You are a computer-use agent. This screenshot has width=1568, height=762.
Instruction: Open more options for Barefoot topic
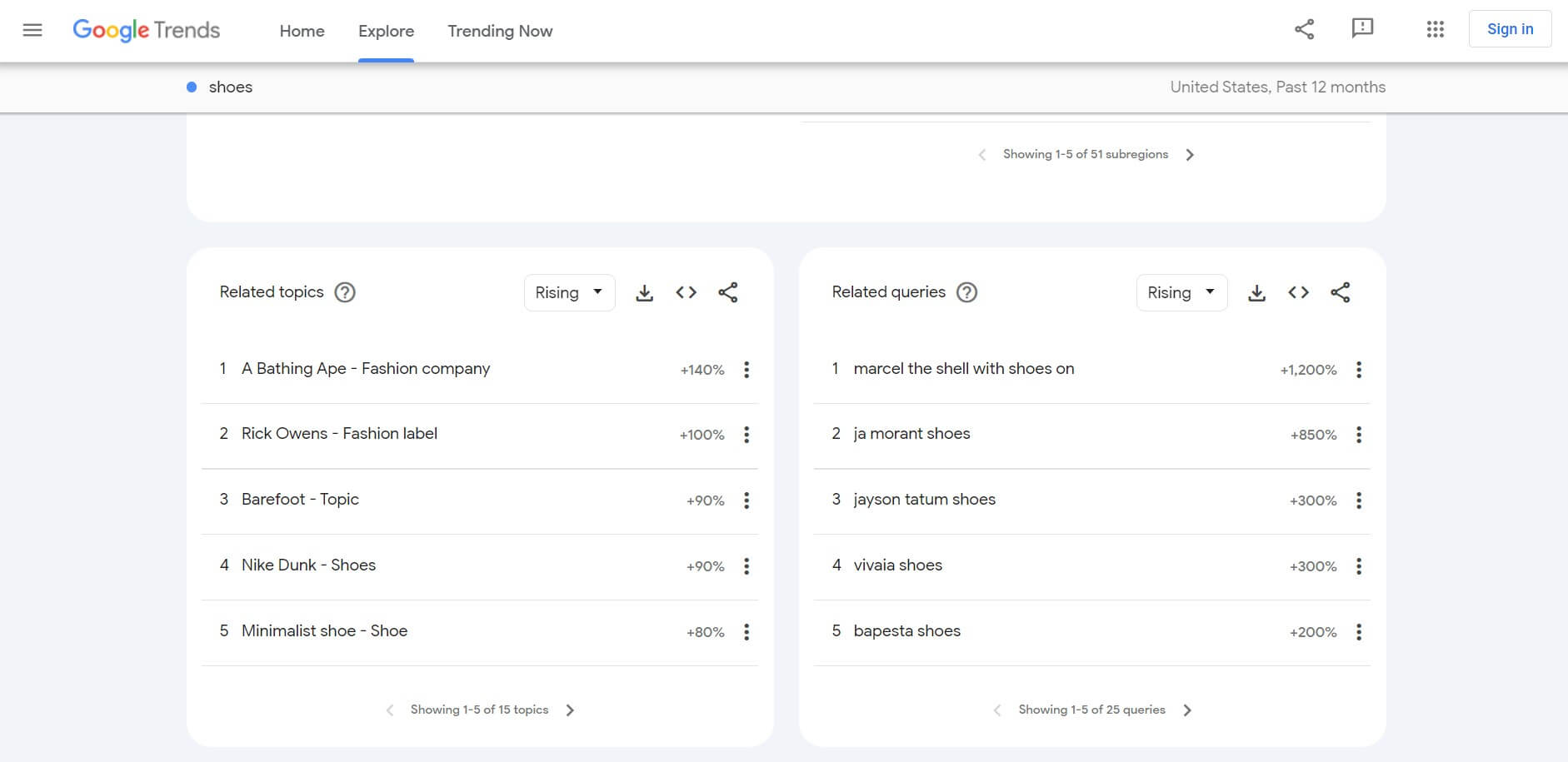coord(747,501)
